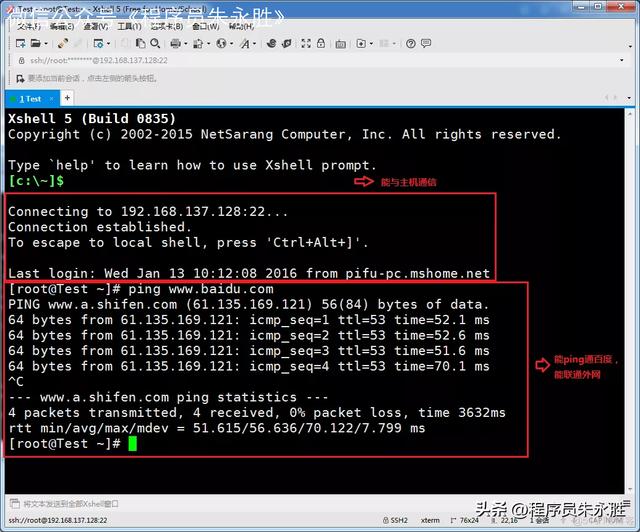Click the 'rtt min/avg/max/mdev' statistics line
Viewport: 640px width, 532px height.
(217, 428)
